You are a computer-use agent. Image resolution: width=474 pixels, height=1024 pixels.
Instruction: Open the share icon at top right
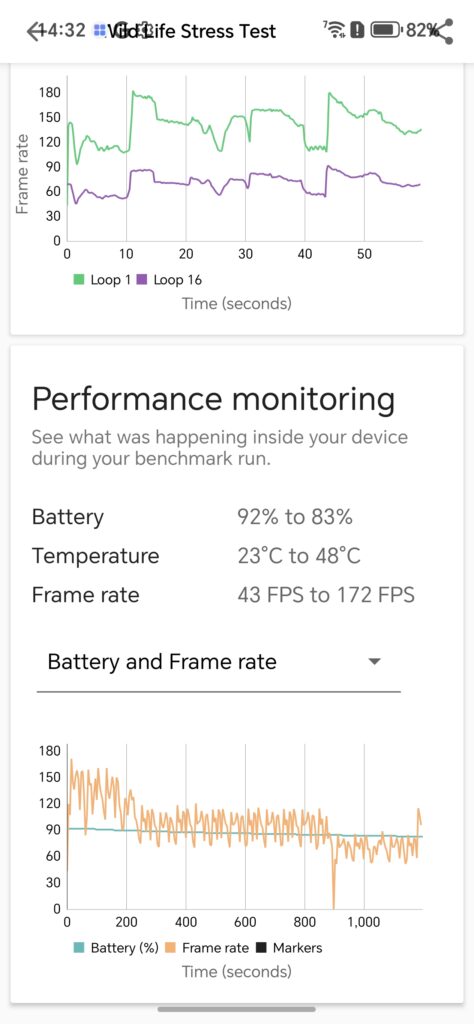pyautogui.click(x=445, y=31)
